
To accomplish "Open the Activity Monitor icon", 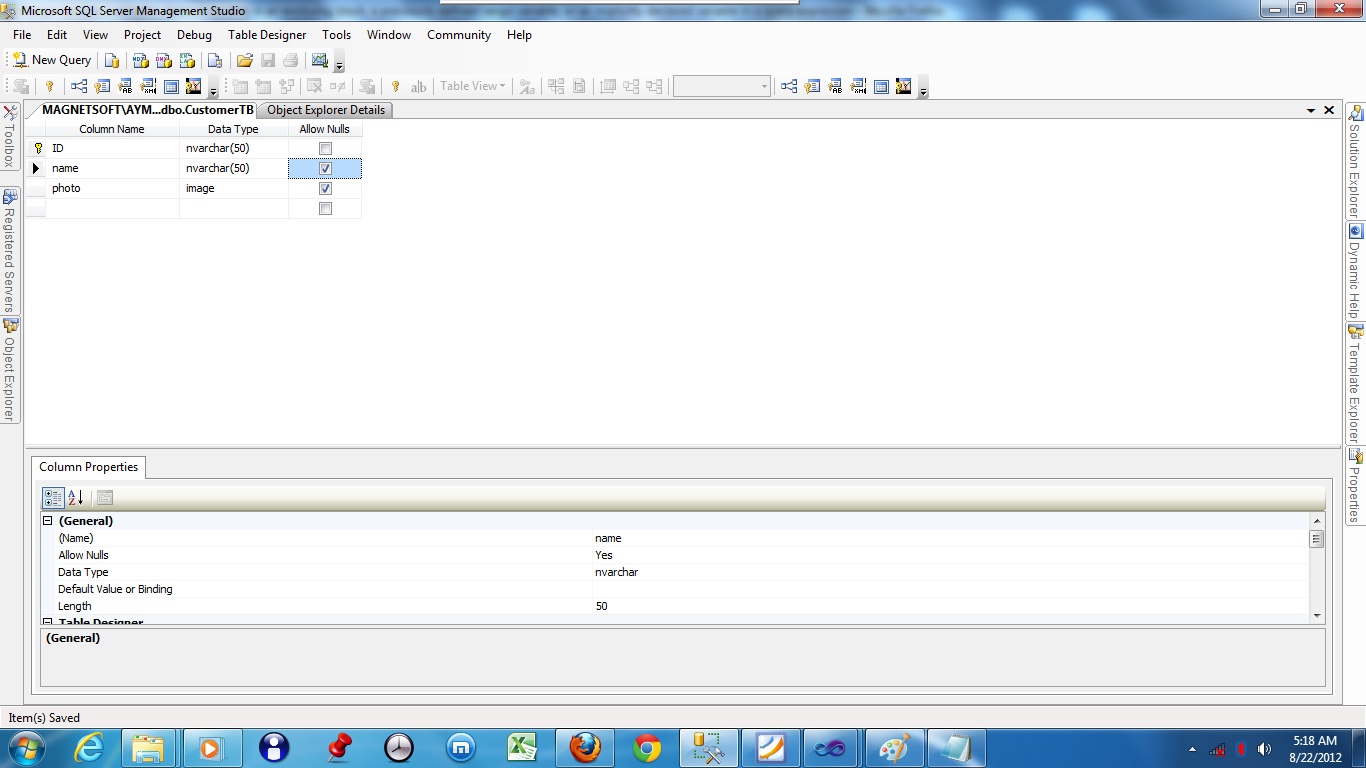I will point(319,60).
